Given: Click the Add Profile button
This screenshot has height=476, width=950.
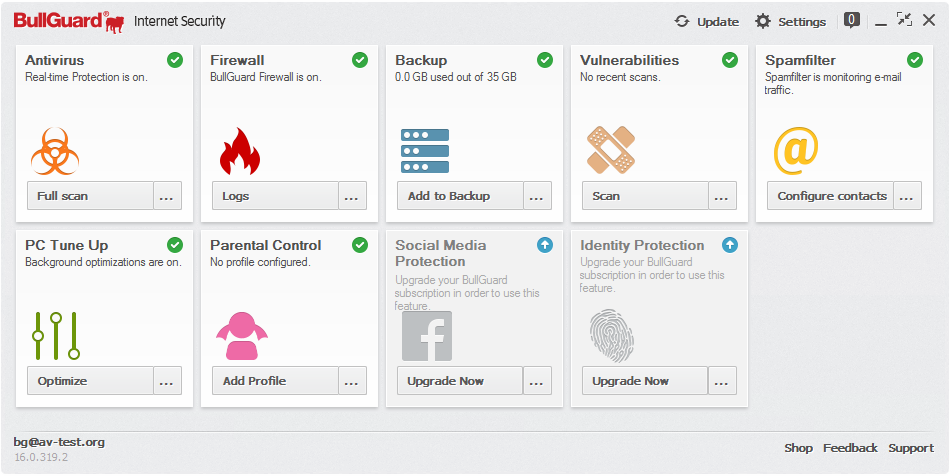Looking at the screenshot, I should point(269,381).
